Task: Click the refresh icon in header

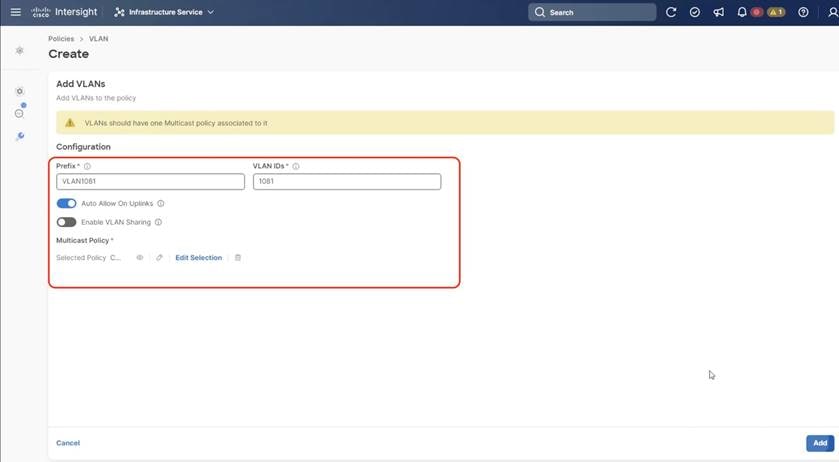Action: tap(671, 12)
